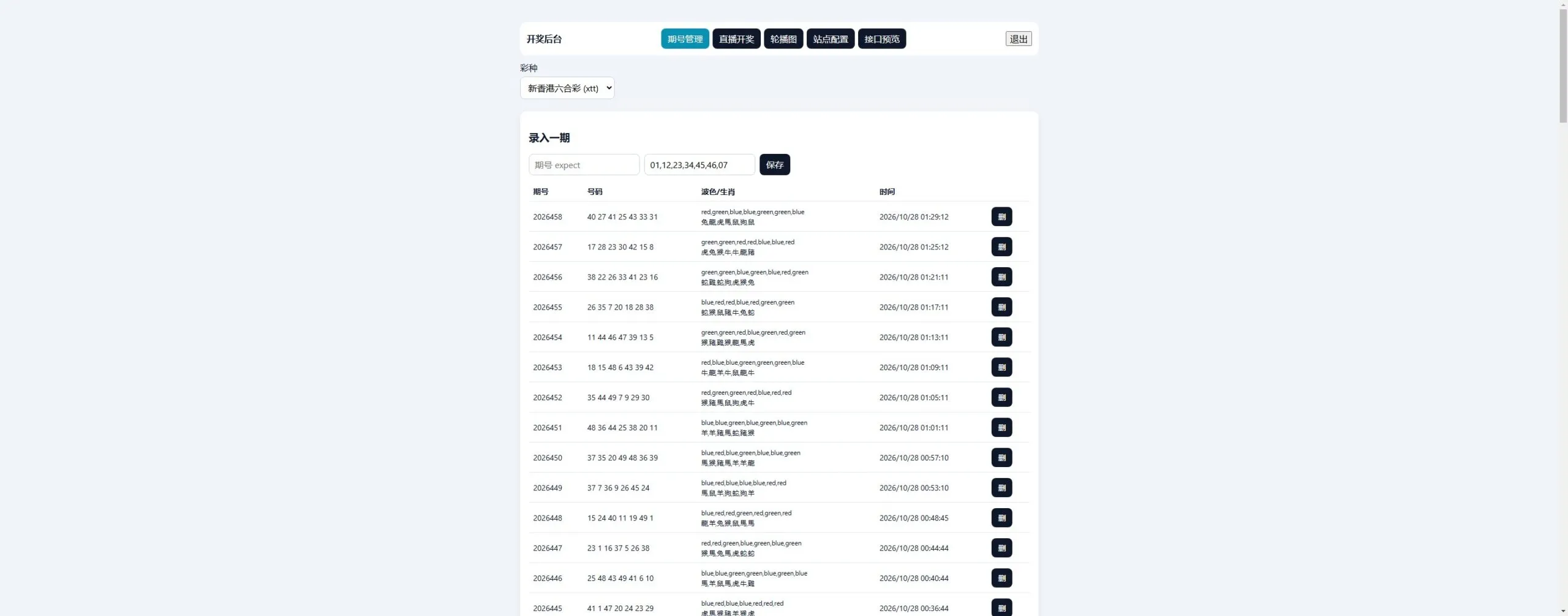1568x616 pixels.
Task: Select numbers 17 28 23 30 42 15 8
Action: point(620,246)
